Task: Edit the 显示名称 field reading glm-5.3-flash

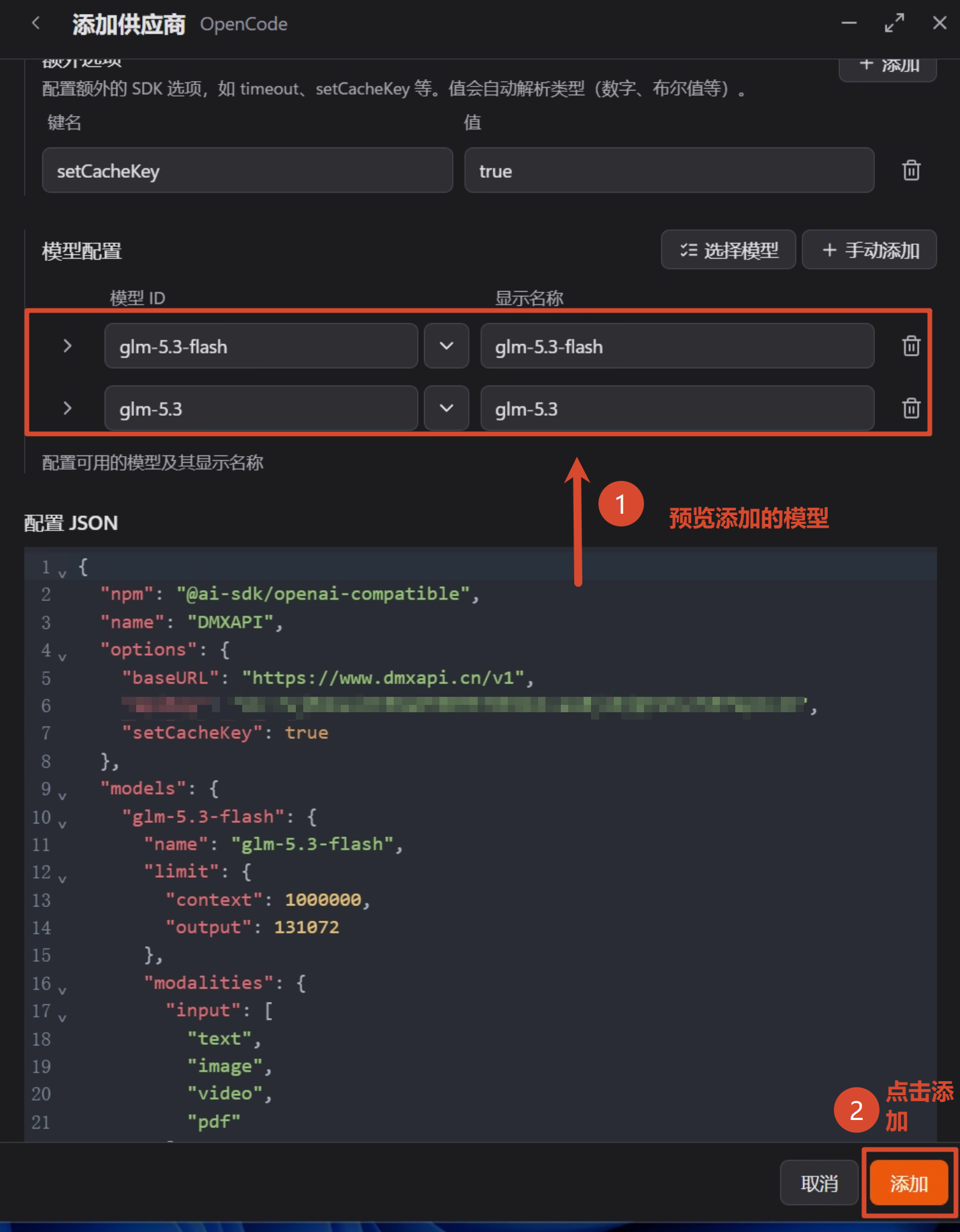Action: click(678, 346)
